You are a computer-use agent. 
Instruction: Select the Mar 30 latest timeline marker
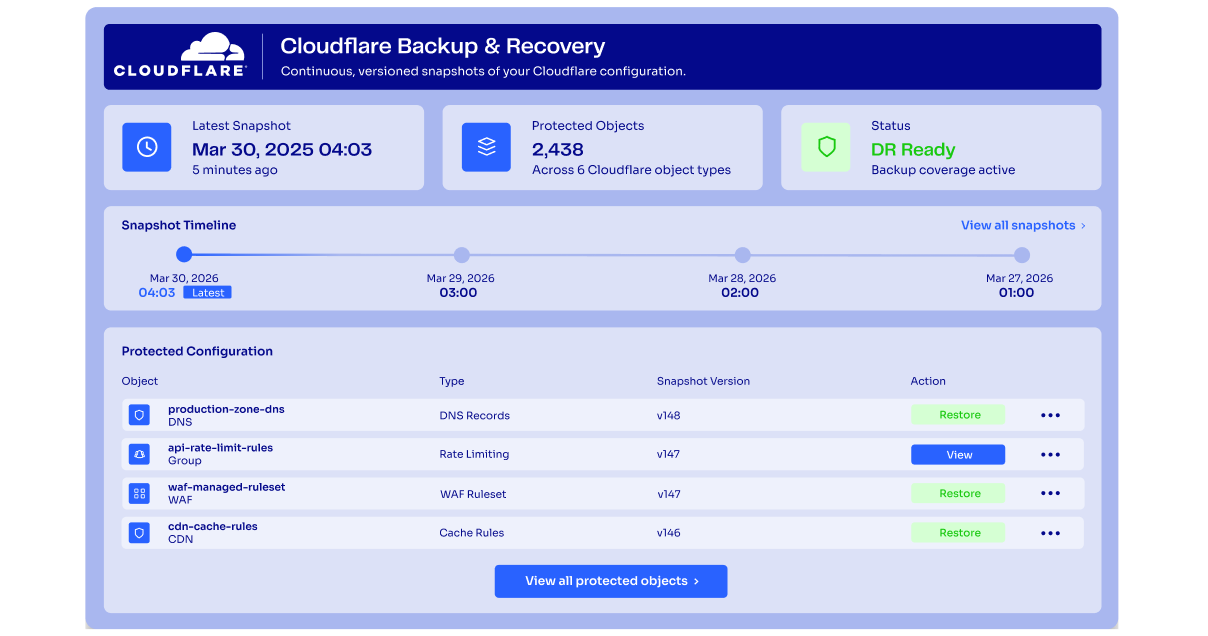click(184, 254)
